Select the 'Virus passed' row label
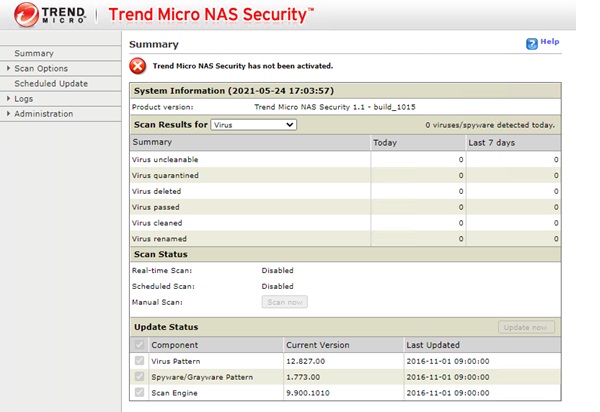This screenshot has width=600, height=412. (156, 207)
